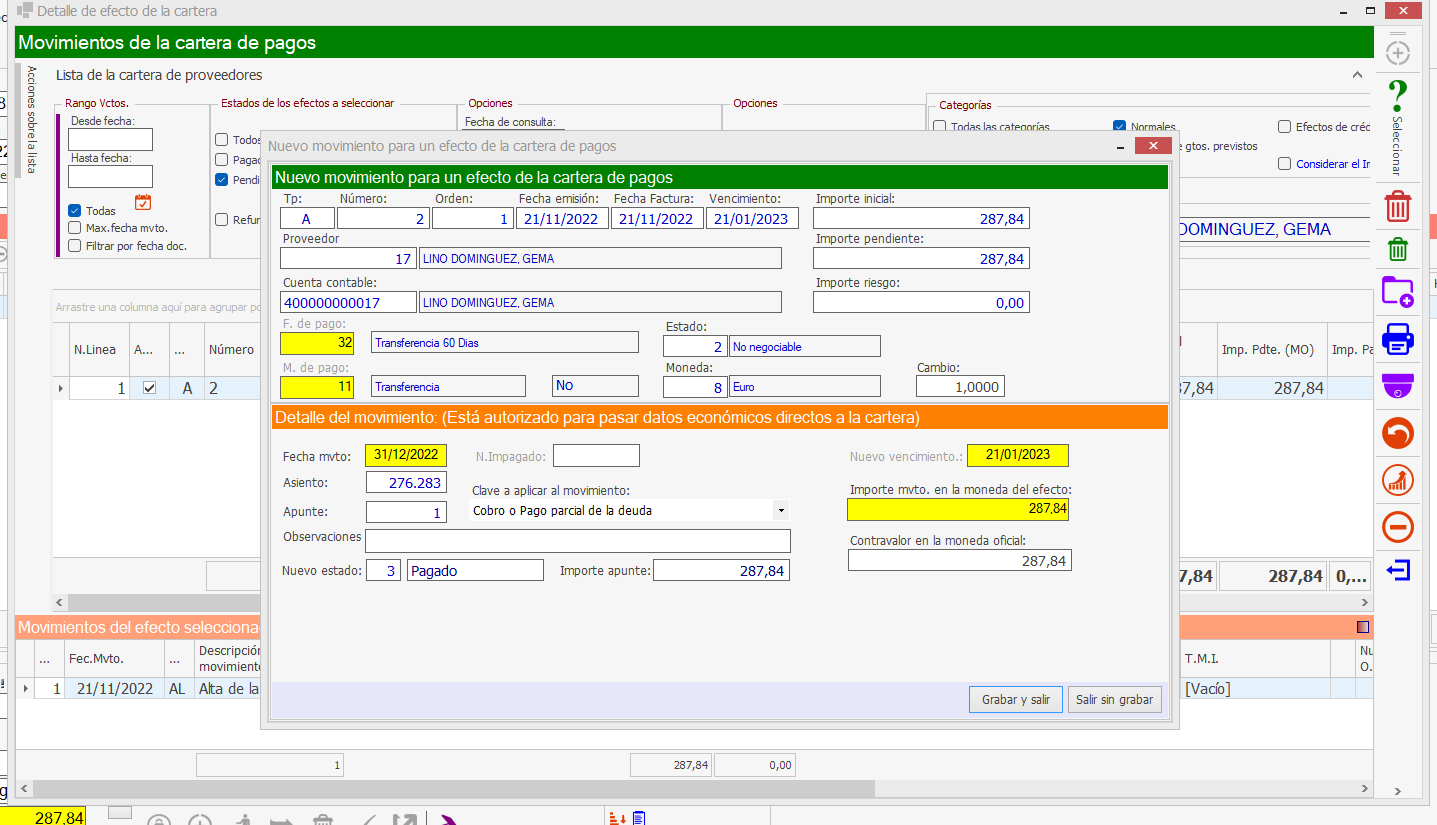Open the vertical Acciones sobre la lista tab
This screenshot has width=1437, height=825.
(x=31, y=120)
